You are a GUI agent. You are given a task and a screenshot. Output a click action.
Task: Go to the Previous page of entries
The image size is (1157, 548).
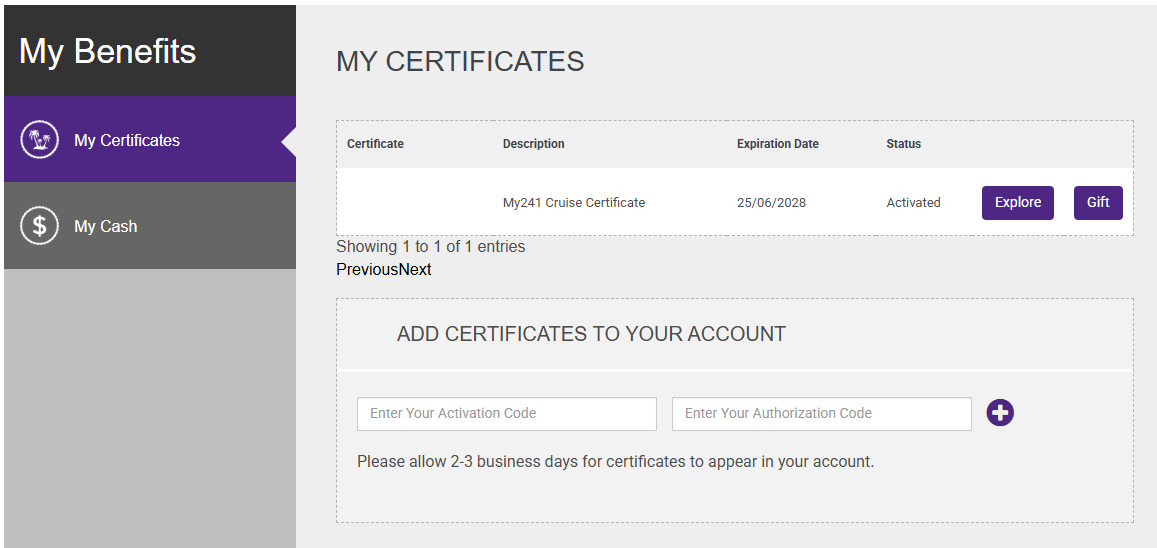click(x=367, y=270)
